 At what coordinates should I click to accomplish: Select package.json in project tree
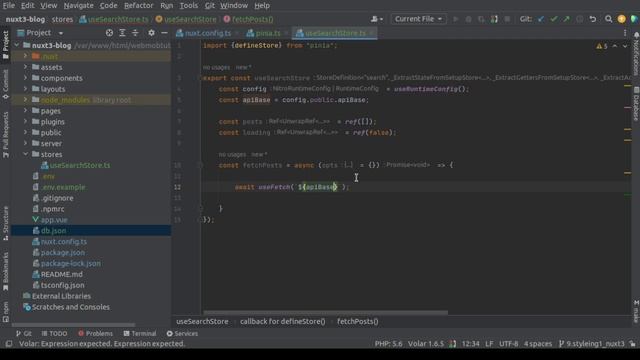tap(63, 252)
